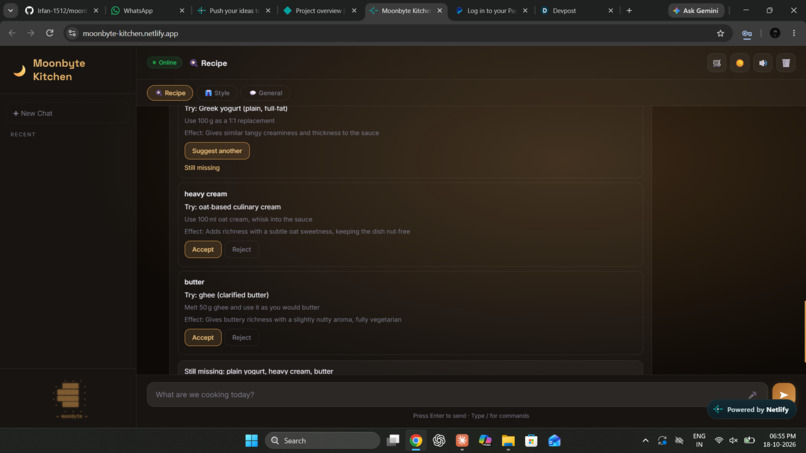Image resolution: width=806 pixels, height=453 pixels.
Task: Open File Explorer from taskbar
Action: pos(508,441)
